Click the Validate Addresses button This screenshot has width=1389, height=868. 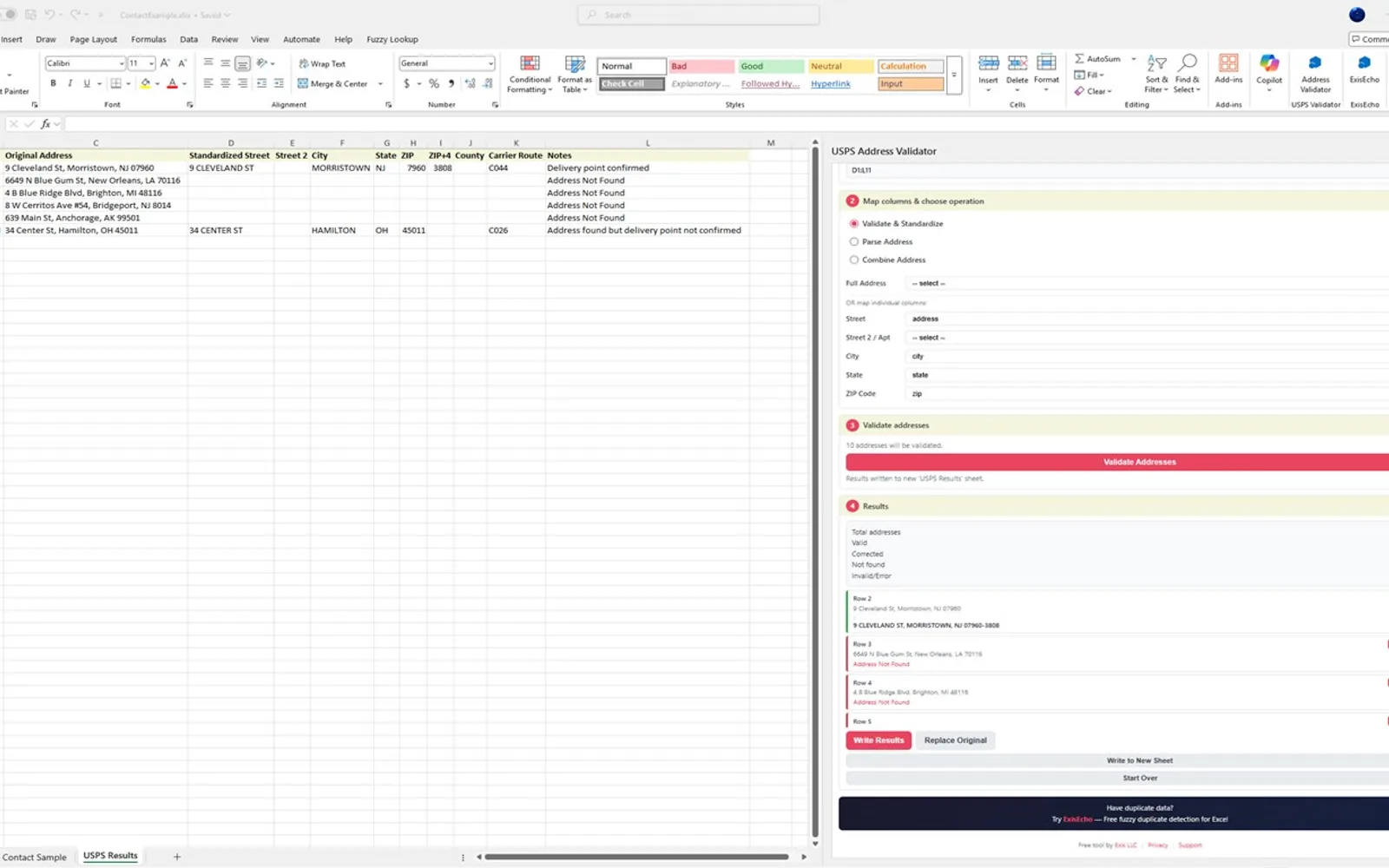tap(1118, 462)
